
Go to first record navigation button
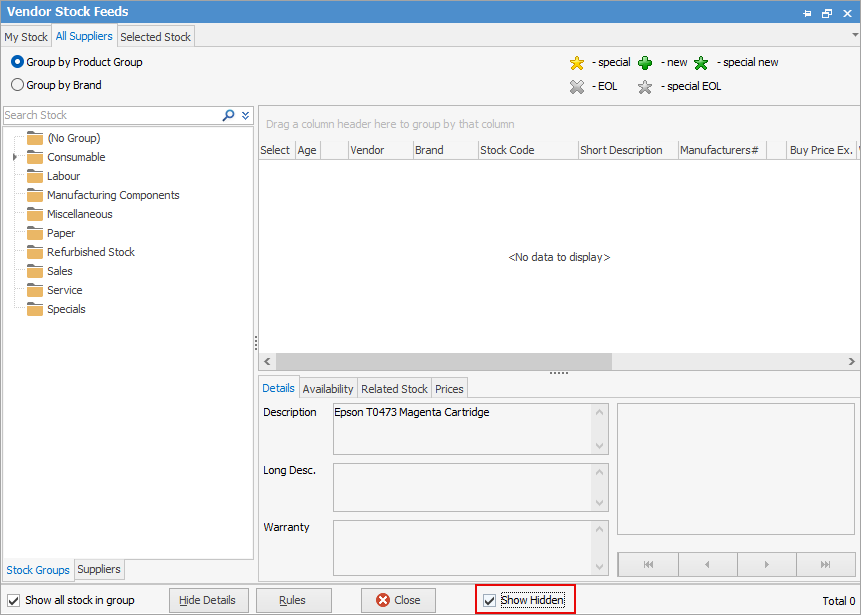click(x=648, y=564)
